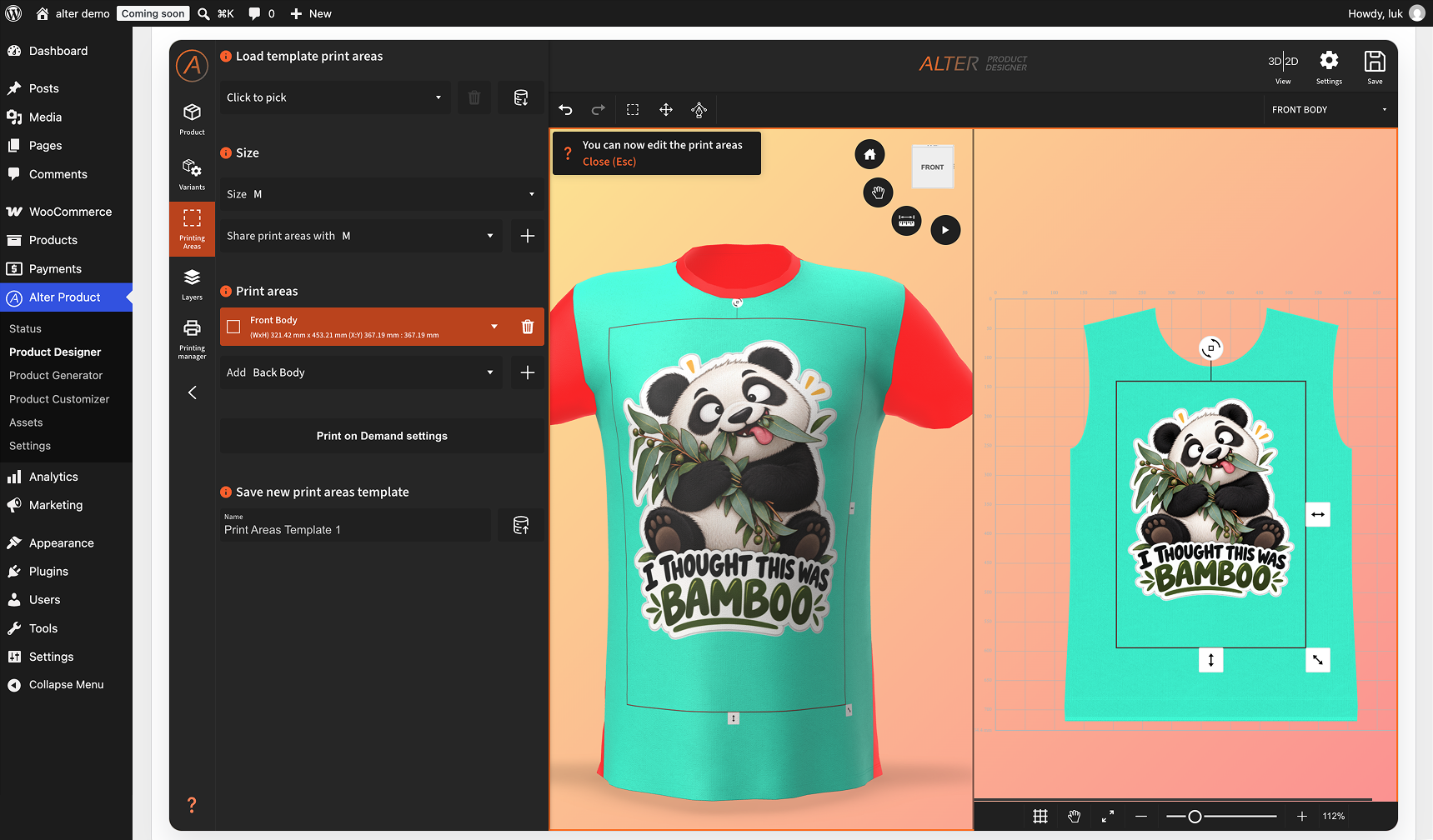
Task: Zoom in with the plus button
Action: (x=1302, y=817)
